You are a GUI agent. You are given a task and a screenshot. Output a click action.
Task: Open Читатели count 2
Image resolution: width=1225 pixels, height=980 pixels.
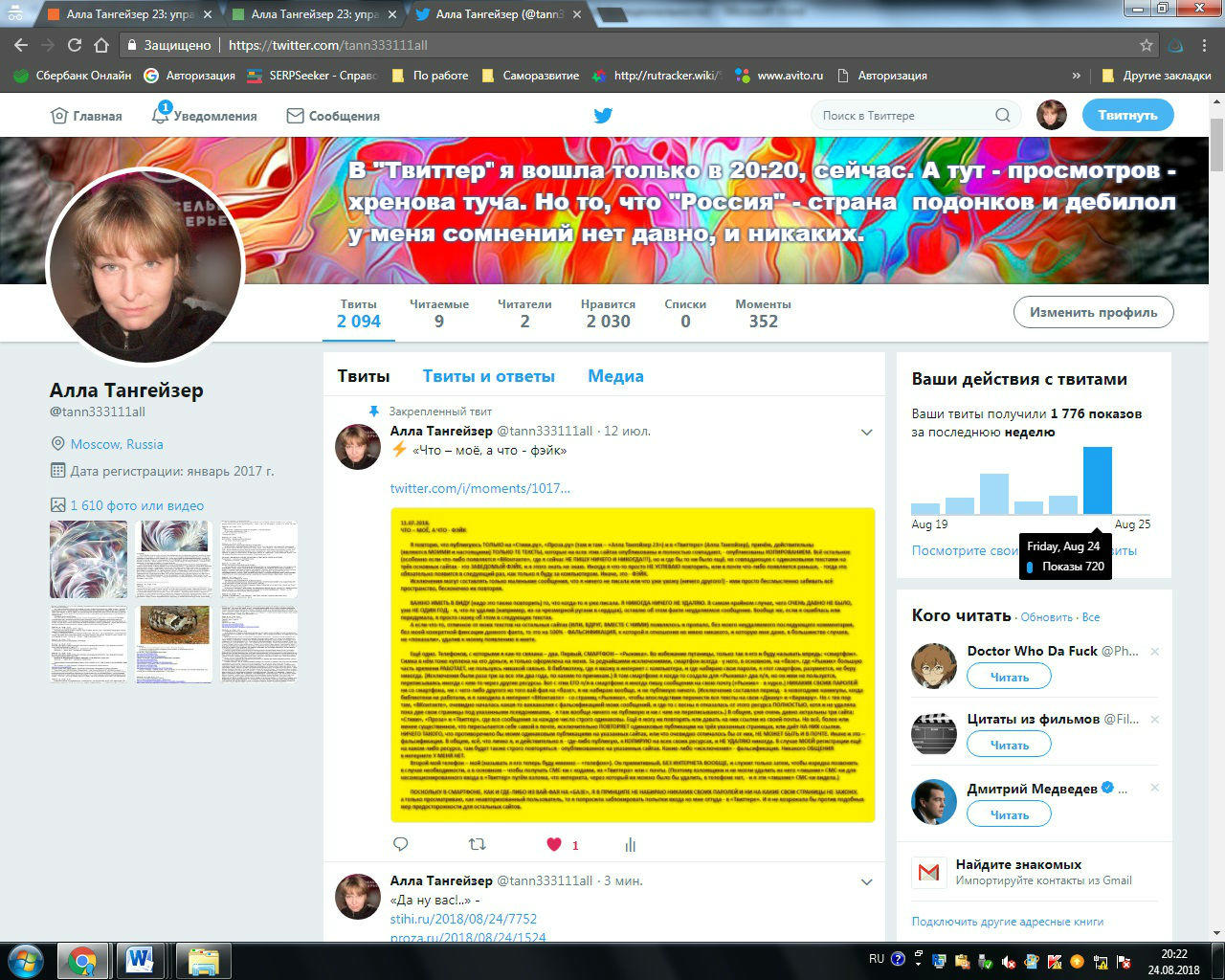524,313
